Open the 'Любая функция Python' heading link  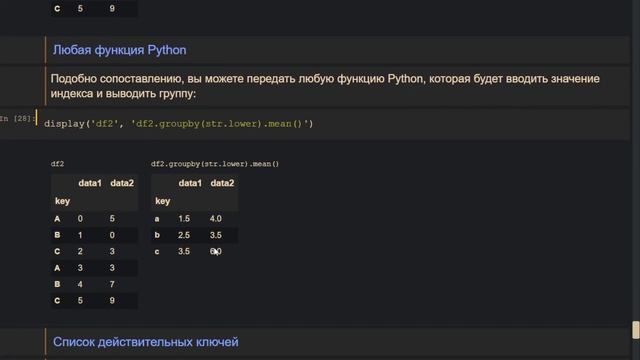(119, 50)
